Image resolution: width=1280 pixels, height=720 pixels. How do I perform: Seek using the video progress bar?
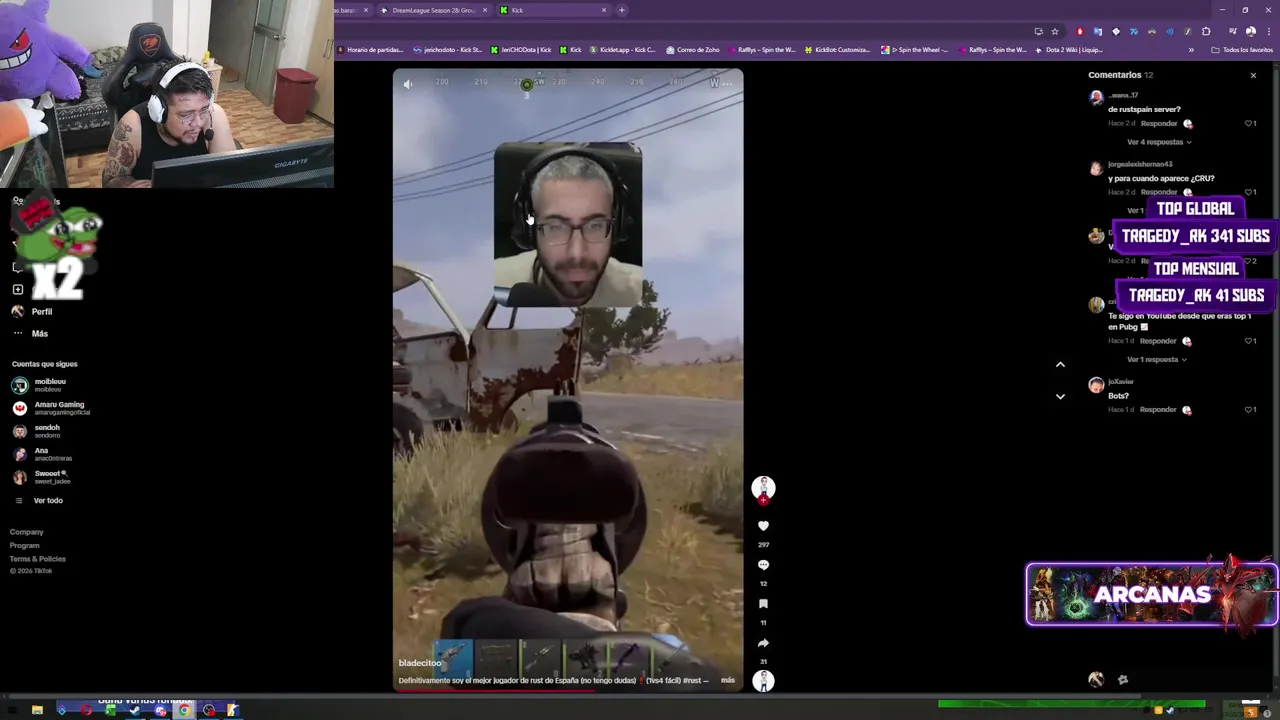pyautogui.click(x=568, y=690)
